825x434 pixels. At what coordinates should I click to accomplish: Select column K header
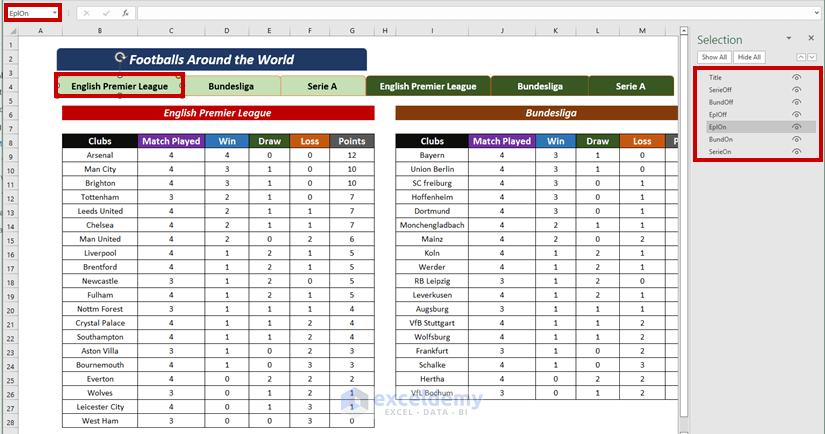tap(555, 31)
